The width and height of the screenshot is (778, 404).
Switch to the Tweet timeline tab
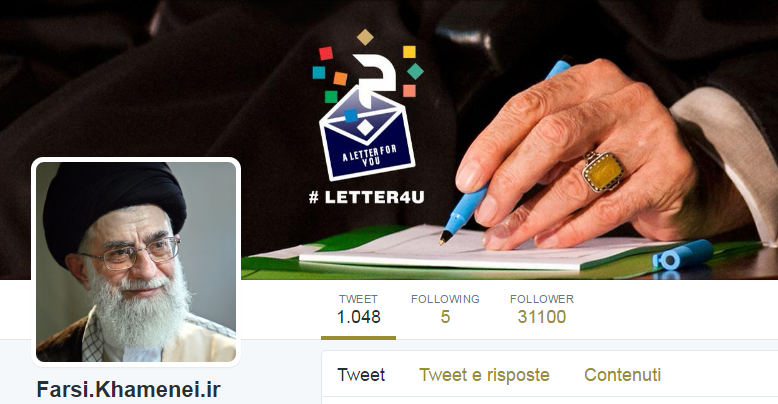[x=361, y=375]
